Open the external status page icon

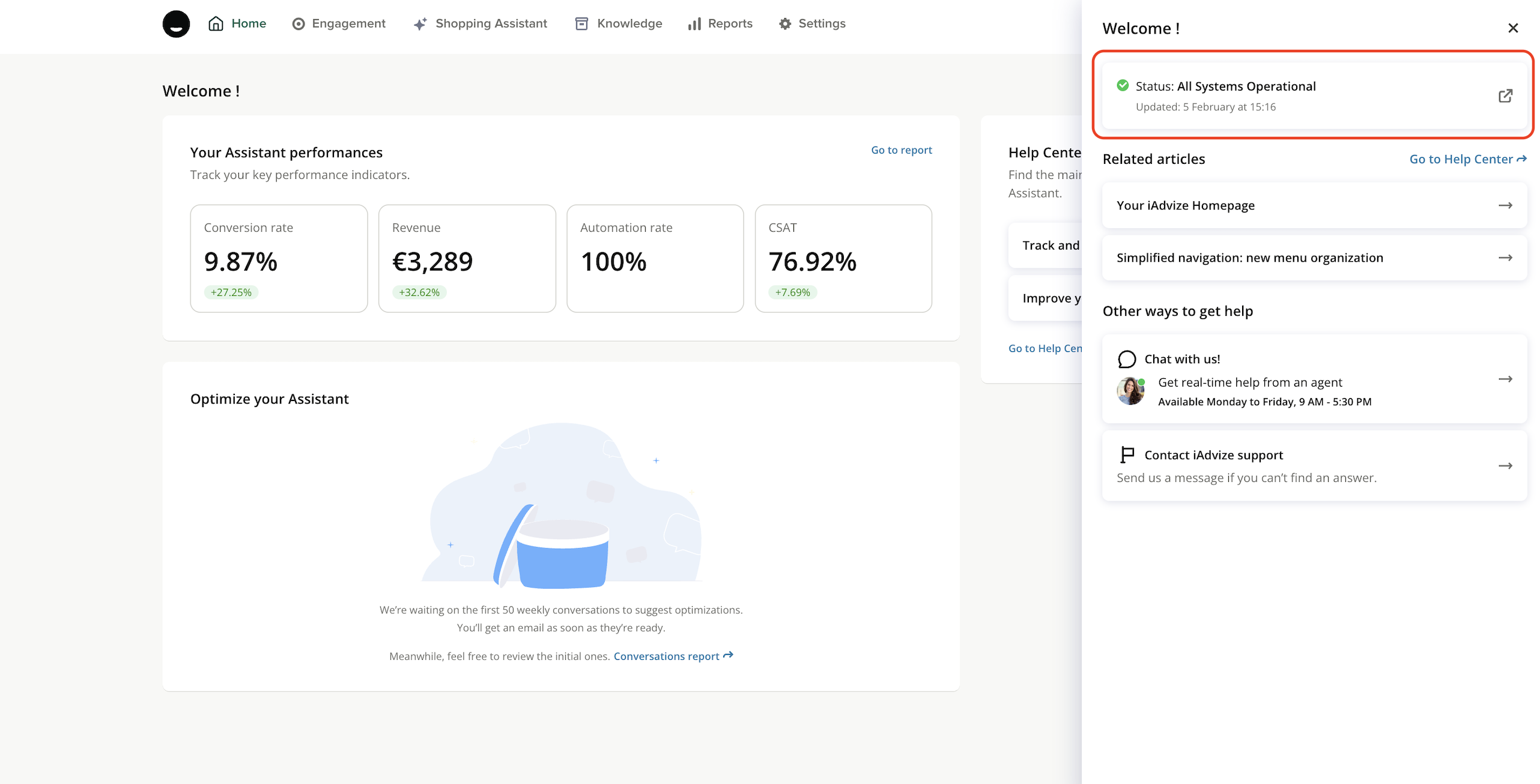tap(1505, 96)
